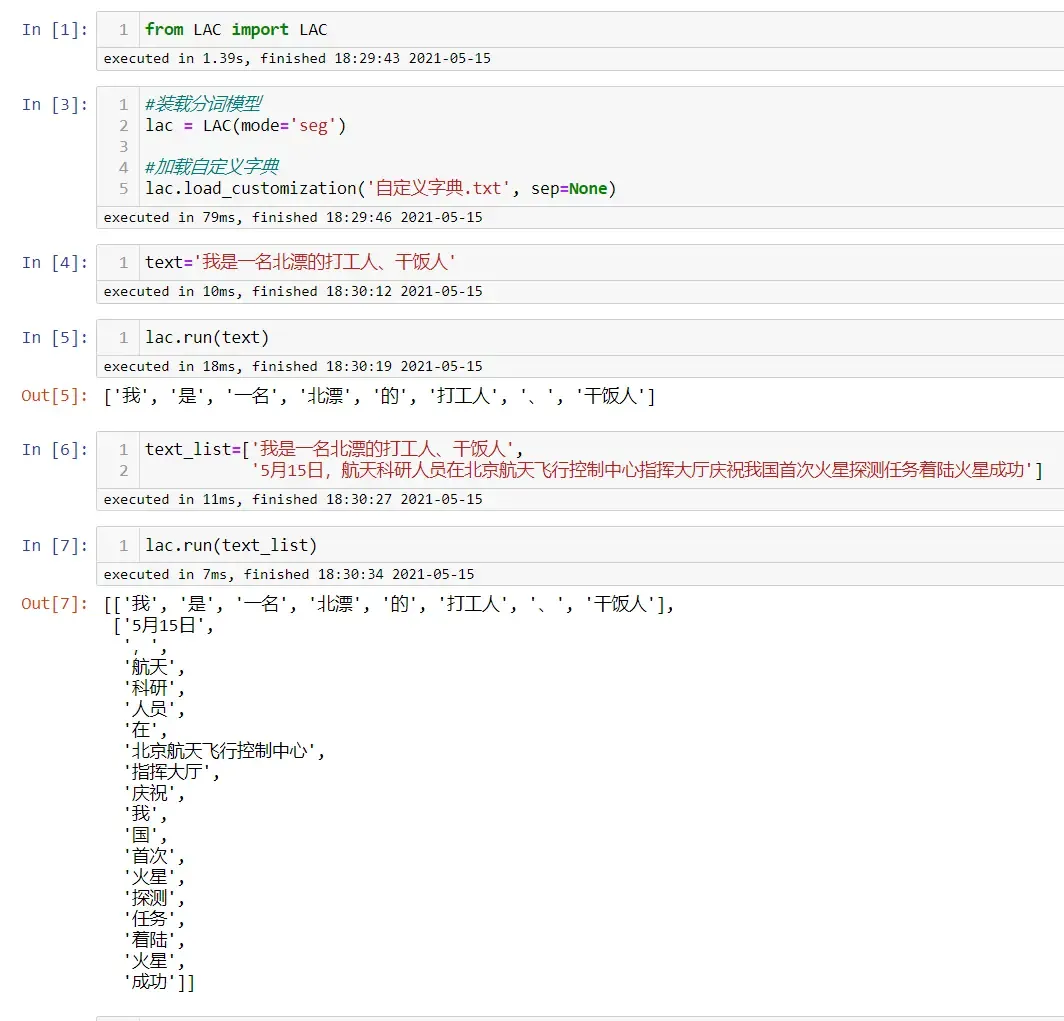Screen dimensions: 1064x1021
Task: Click the Out[5] segmentation result list
Action: (379, 396)
